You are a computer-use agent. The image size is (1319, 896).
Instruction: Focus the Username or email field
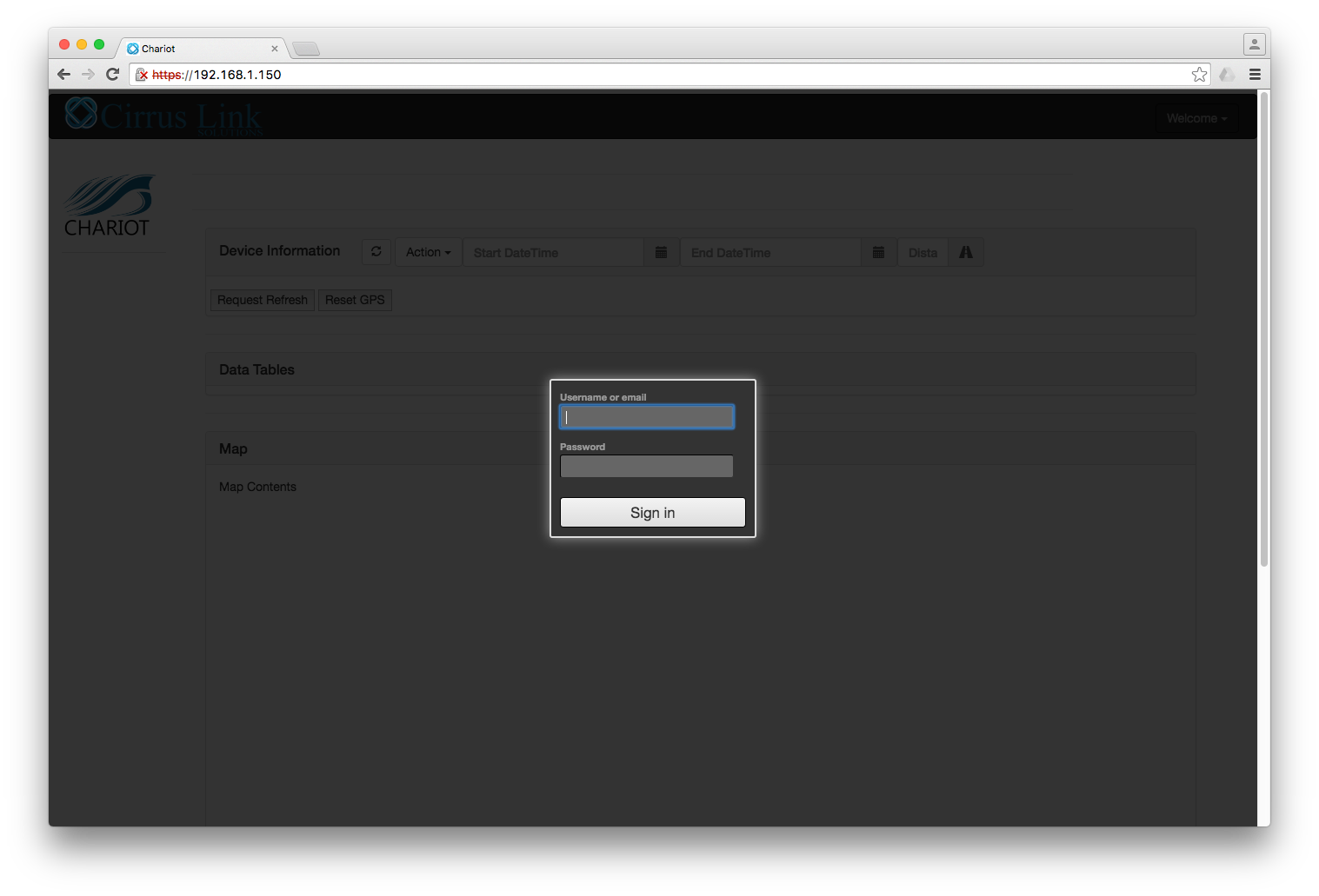[647, 417]
